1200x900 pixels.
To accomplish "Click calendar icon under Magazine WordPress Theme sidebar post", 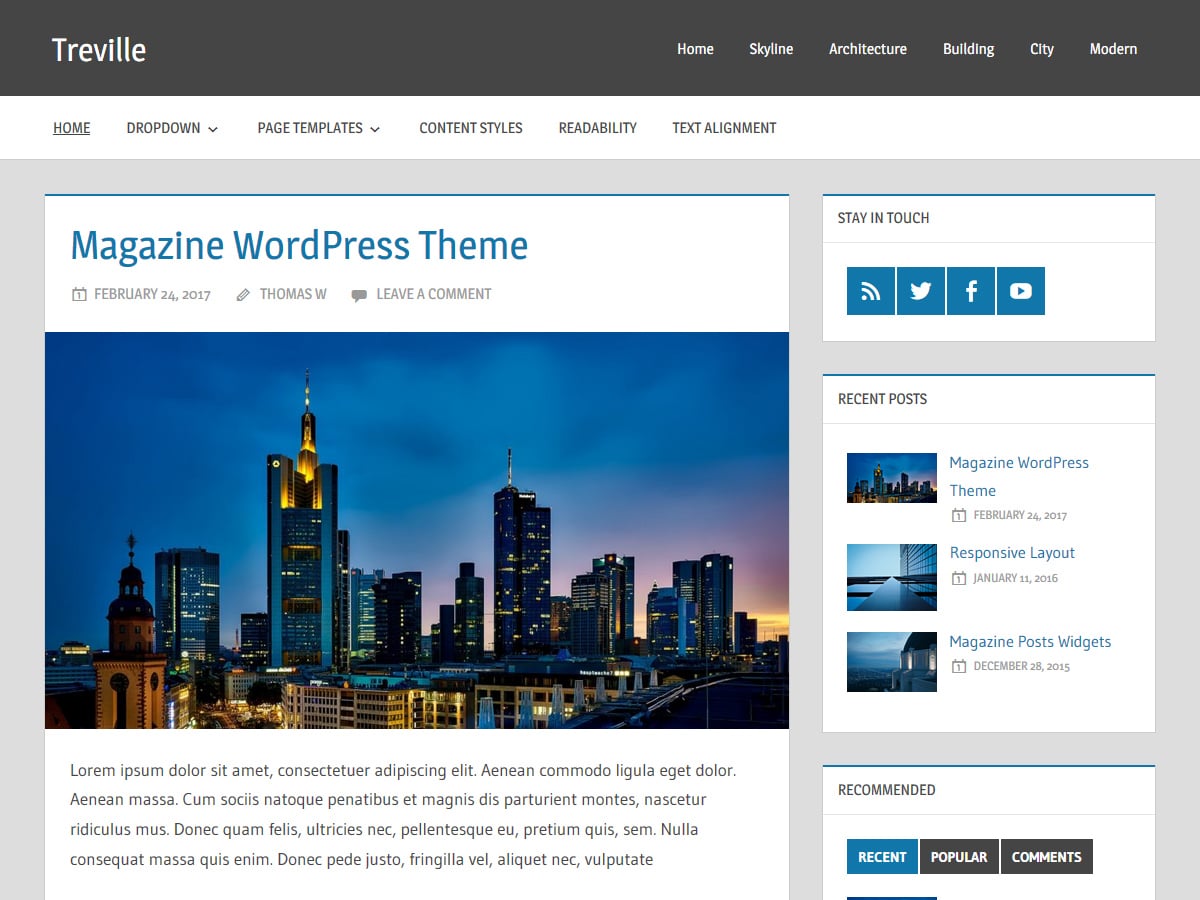I will tap(958, 516).
